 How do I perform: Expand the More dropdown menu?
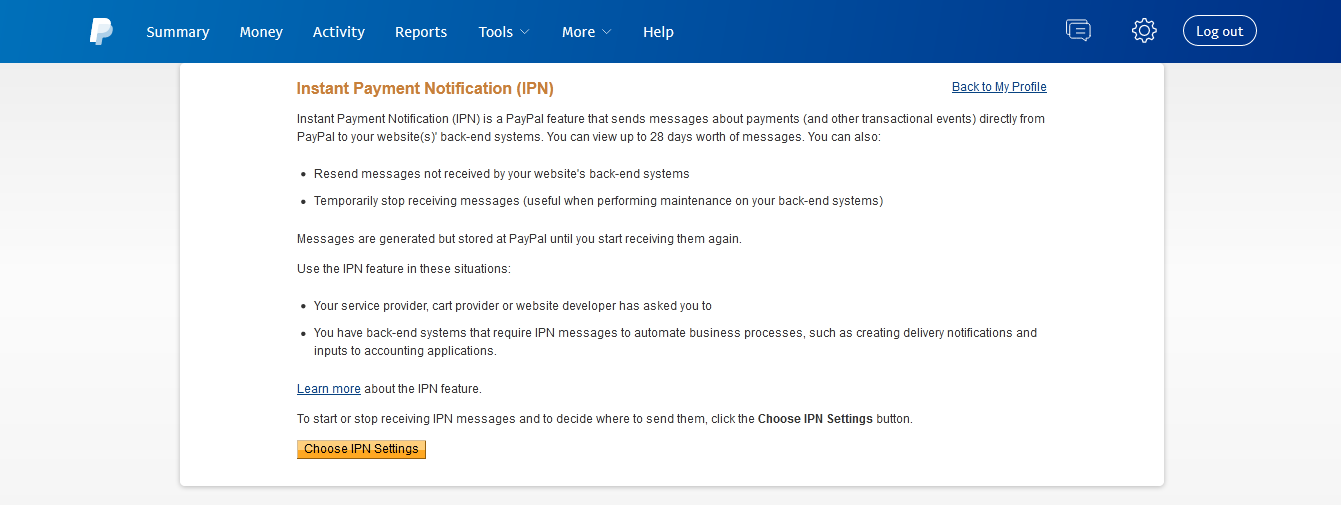tap(586, 32)
